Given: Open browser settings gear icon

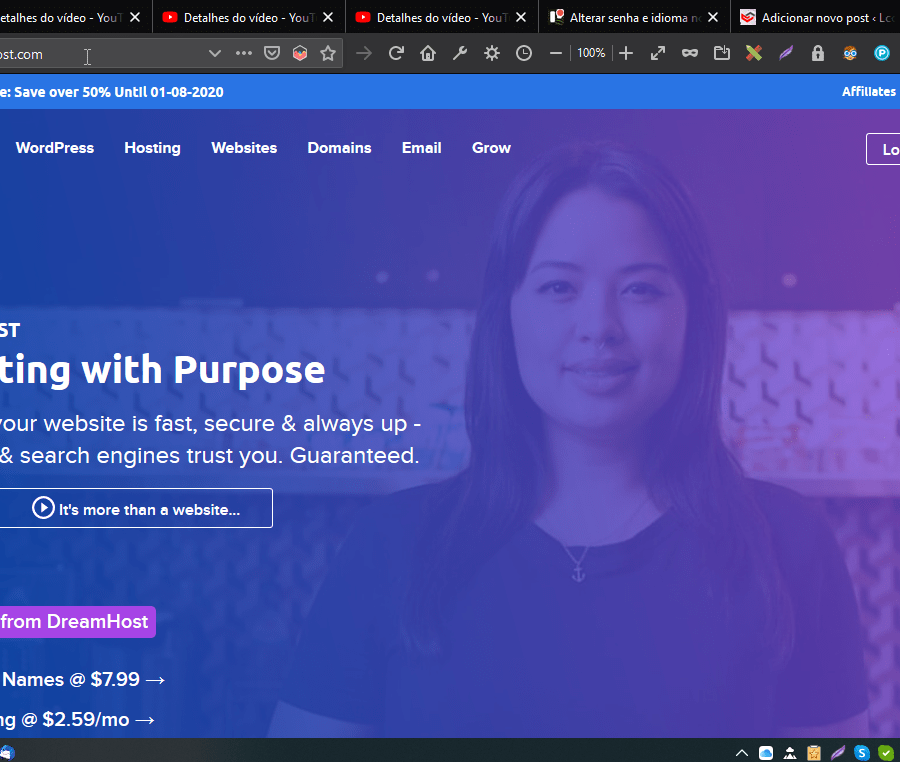Looking at the screenshot, I should coord(492,53).
